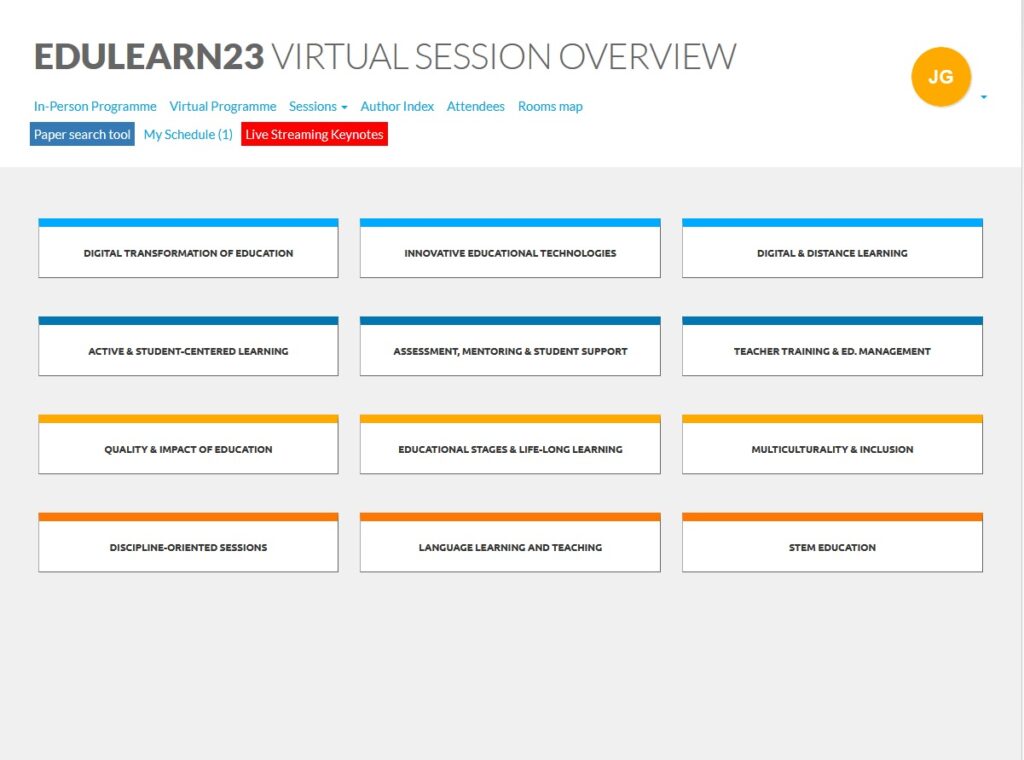Choose the STEM Education card
This screenshot has width=1024, height=760.
(x=832, y=543)
